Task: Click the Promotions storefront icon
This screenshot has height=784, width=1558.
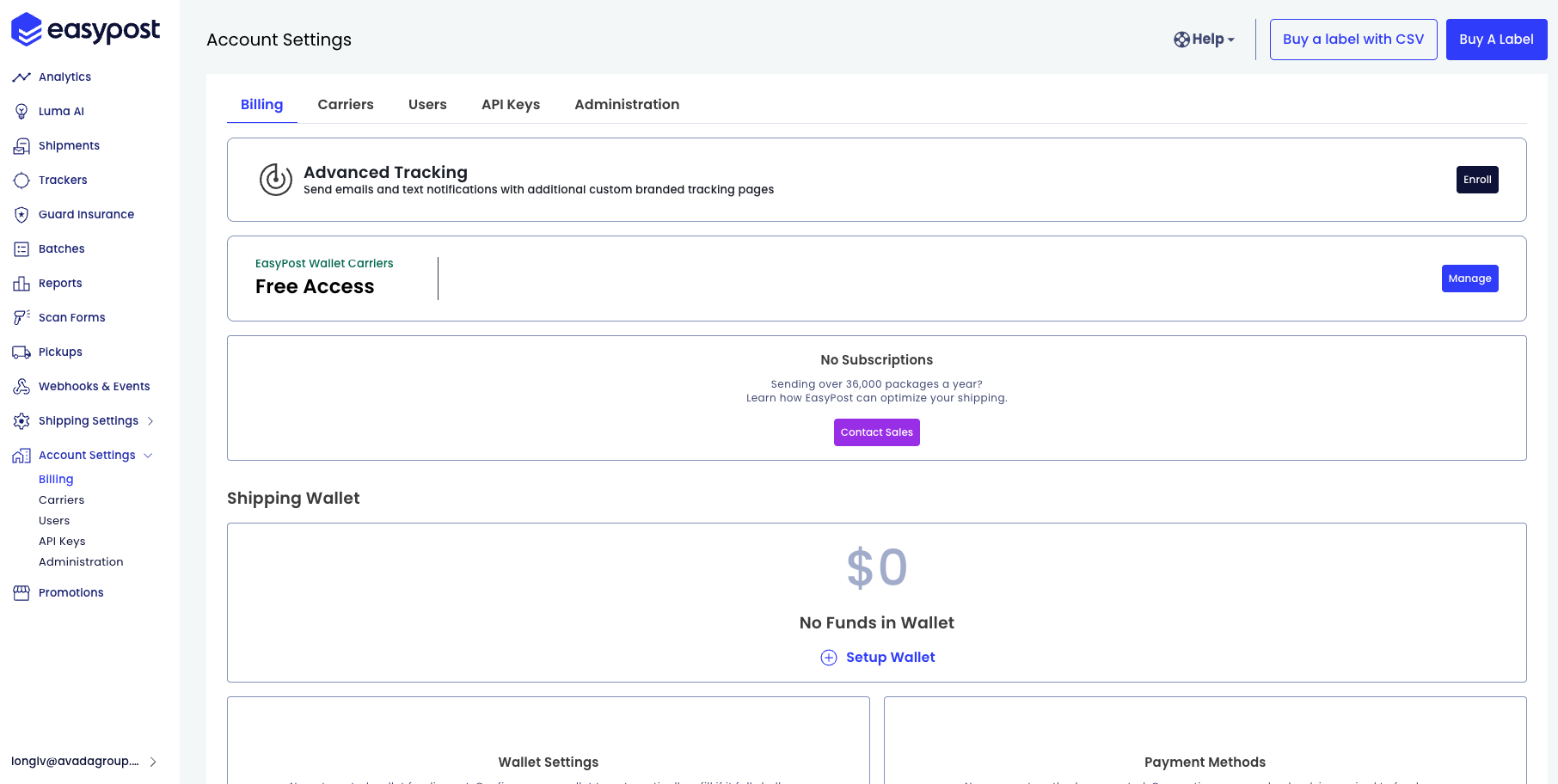Action: [x=21, y=593]
